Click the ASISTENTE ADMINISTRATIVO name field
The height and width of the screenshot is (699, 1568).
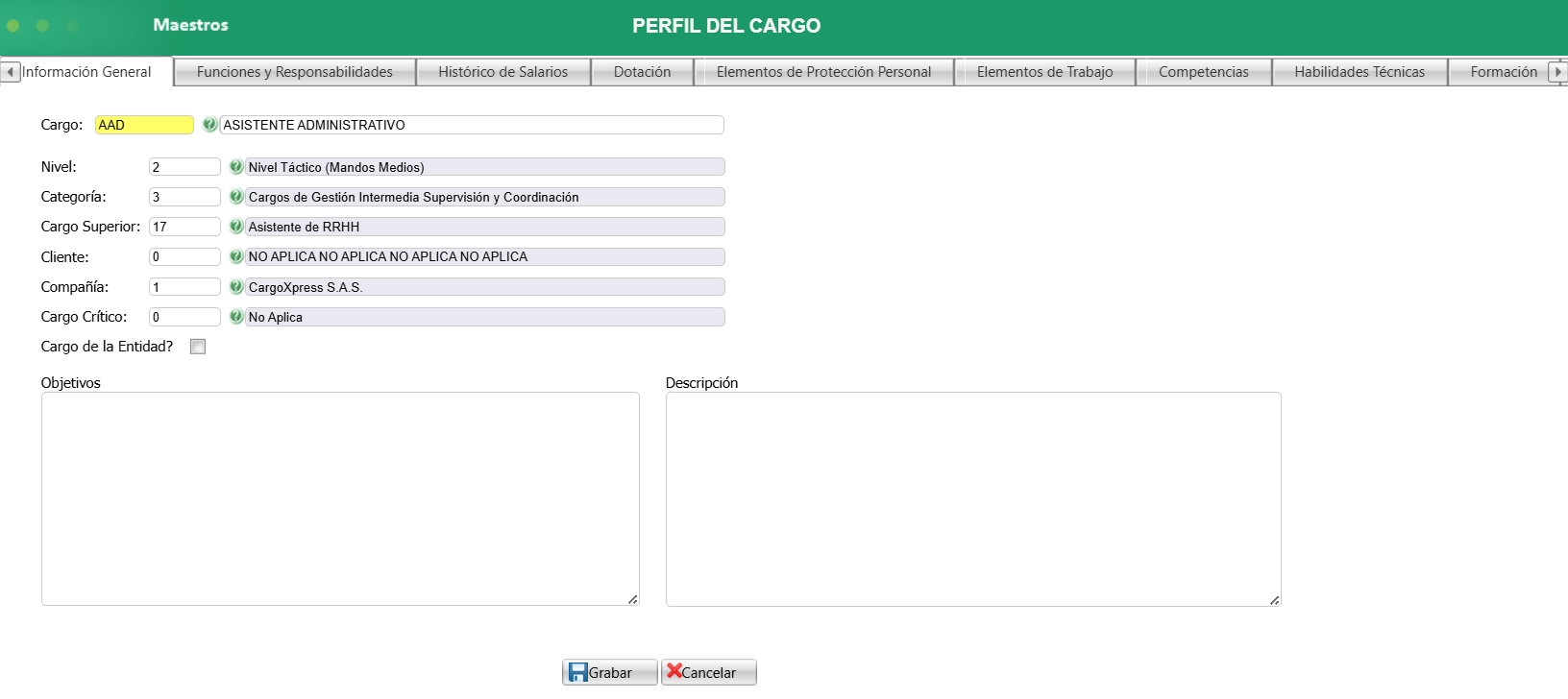click(x=472, y=125)
